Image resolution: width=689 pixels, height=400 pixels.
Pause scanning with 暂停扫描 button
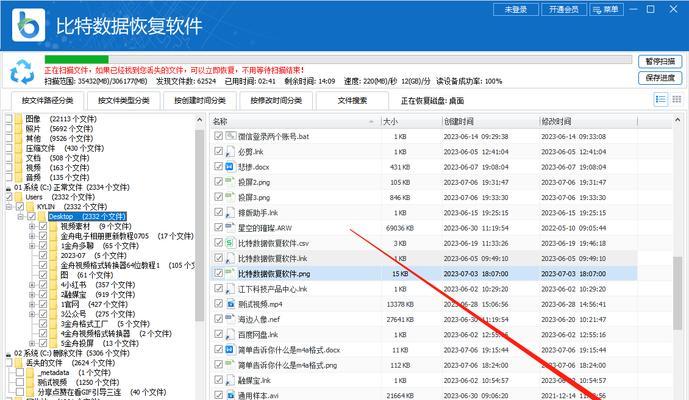coord(660,62)
